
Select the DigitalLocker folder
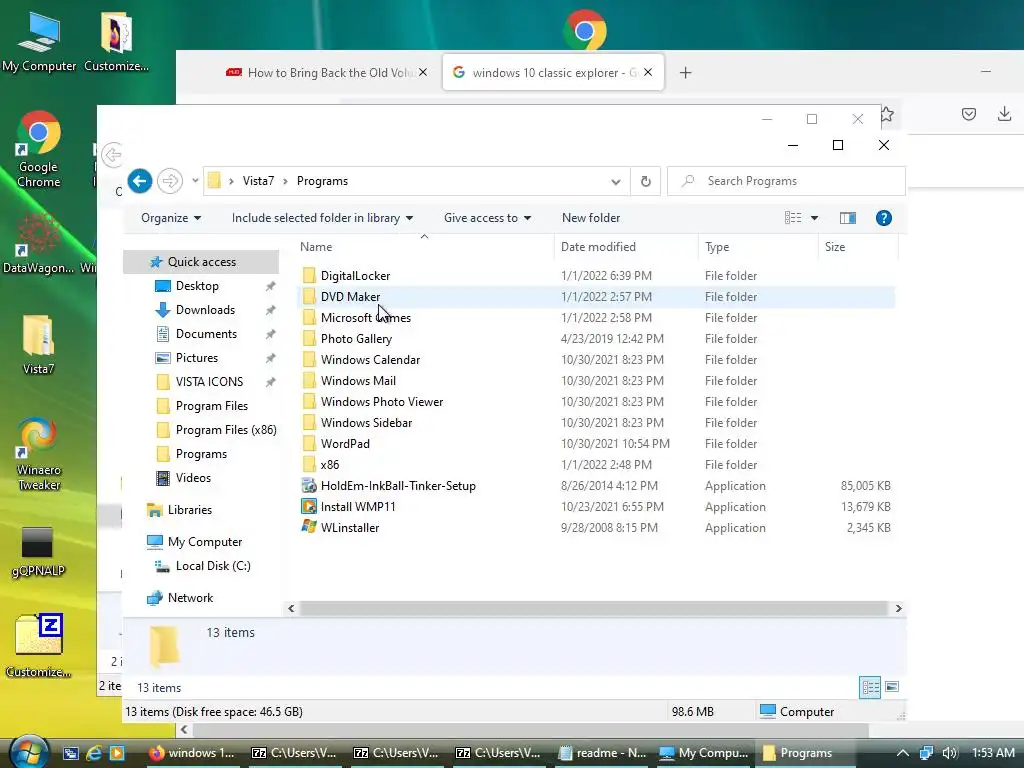pos(355,276)
